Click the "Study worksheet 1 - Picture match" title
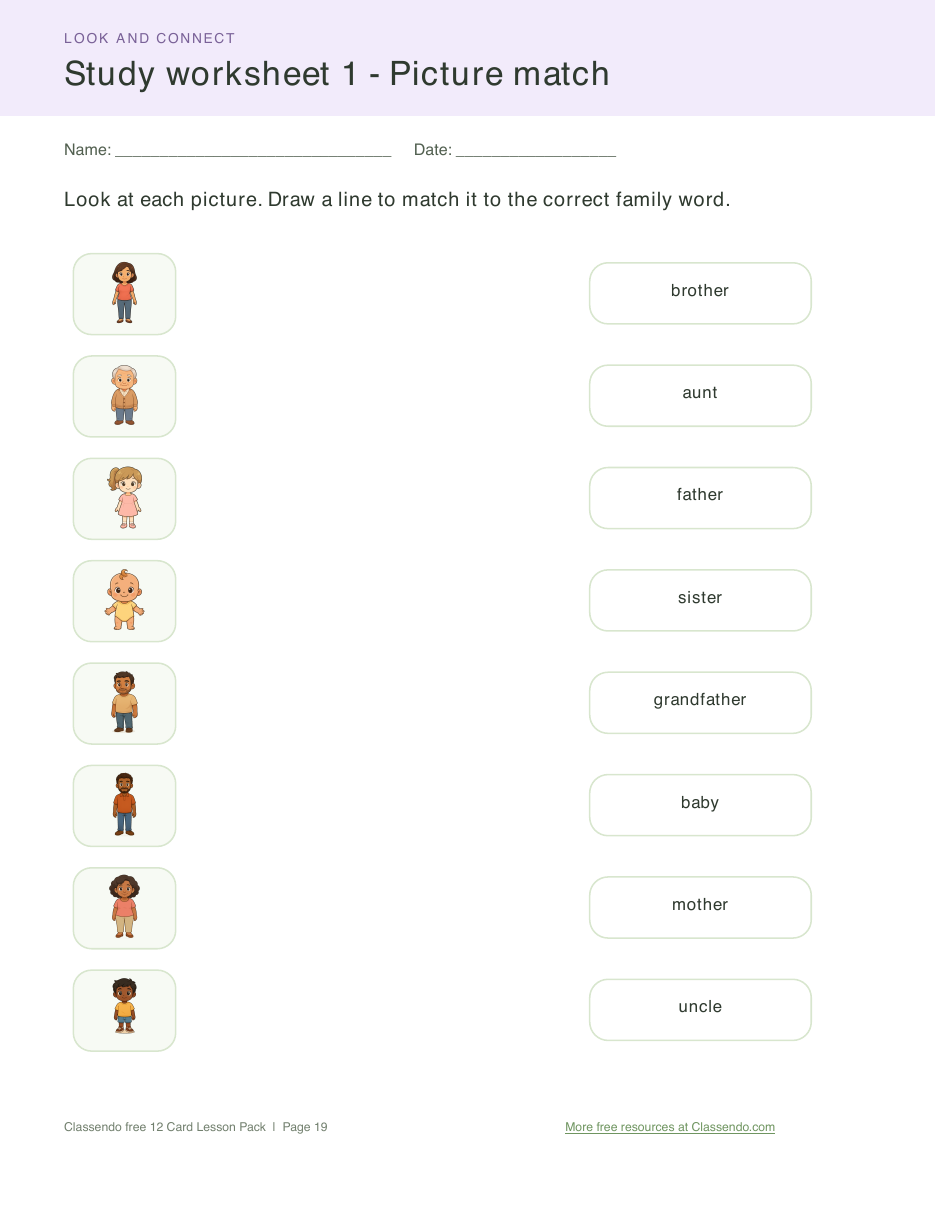The image size is (935, 1210). click(x=337, y=74)
